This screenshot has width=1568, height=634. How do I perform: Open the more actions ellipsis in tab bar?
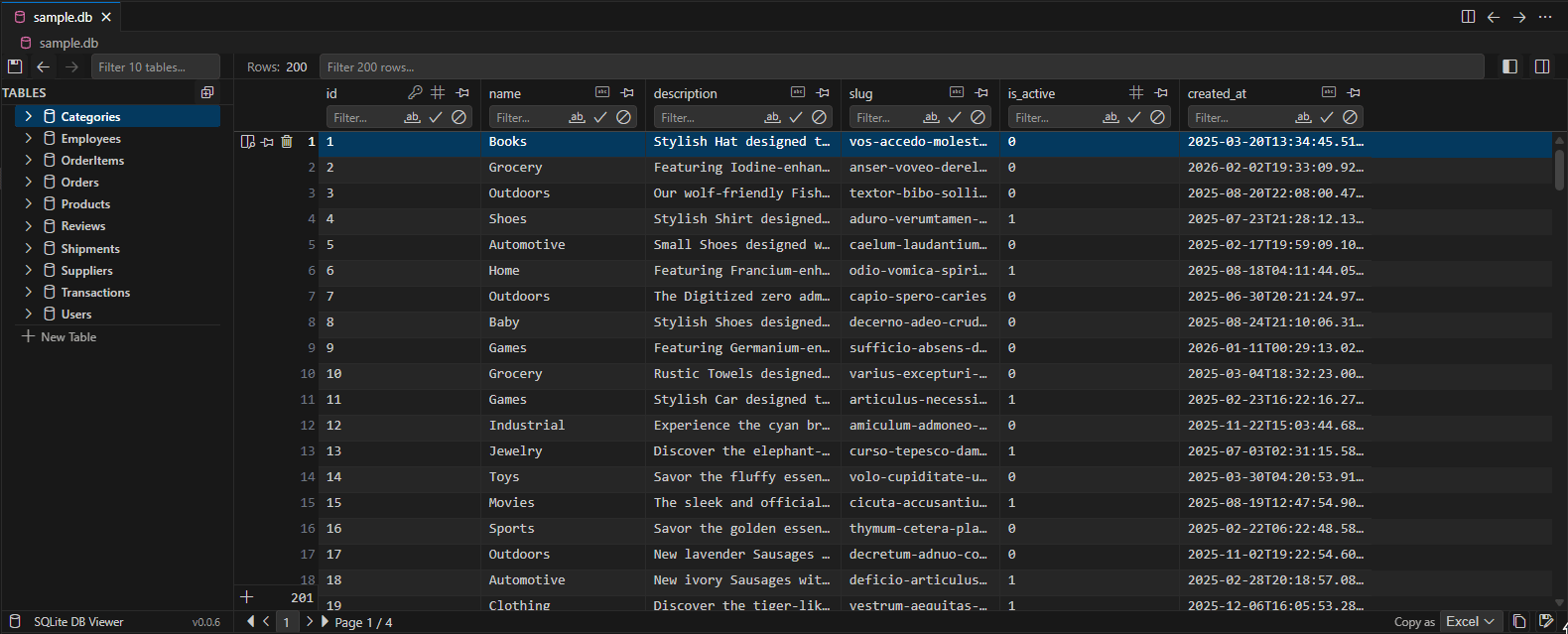pos(1545,17)
